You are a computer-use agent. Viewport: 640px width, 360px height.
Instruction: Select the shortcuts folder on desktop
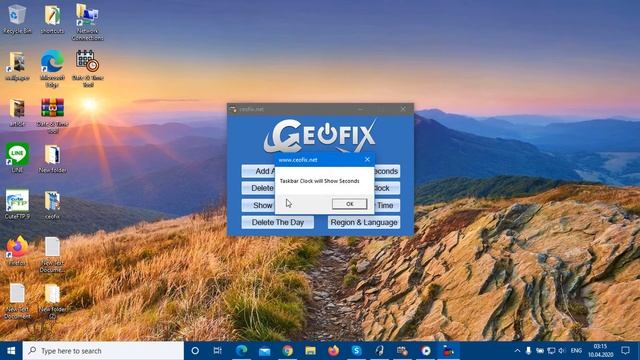52,19
